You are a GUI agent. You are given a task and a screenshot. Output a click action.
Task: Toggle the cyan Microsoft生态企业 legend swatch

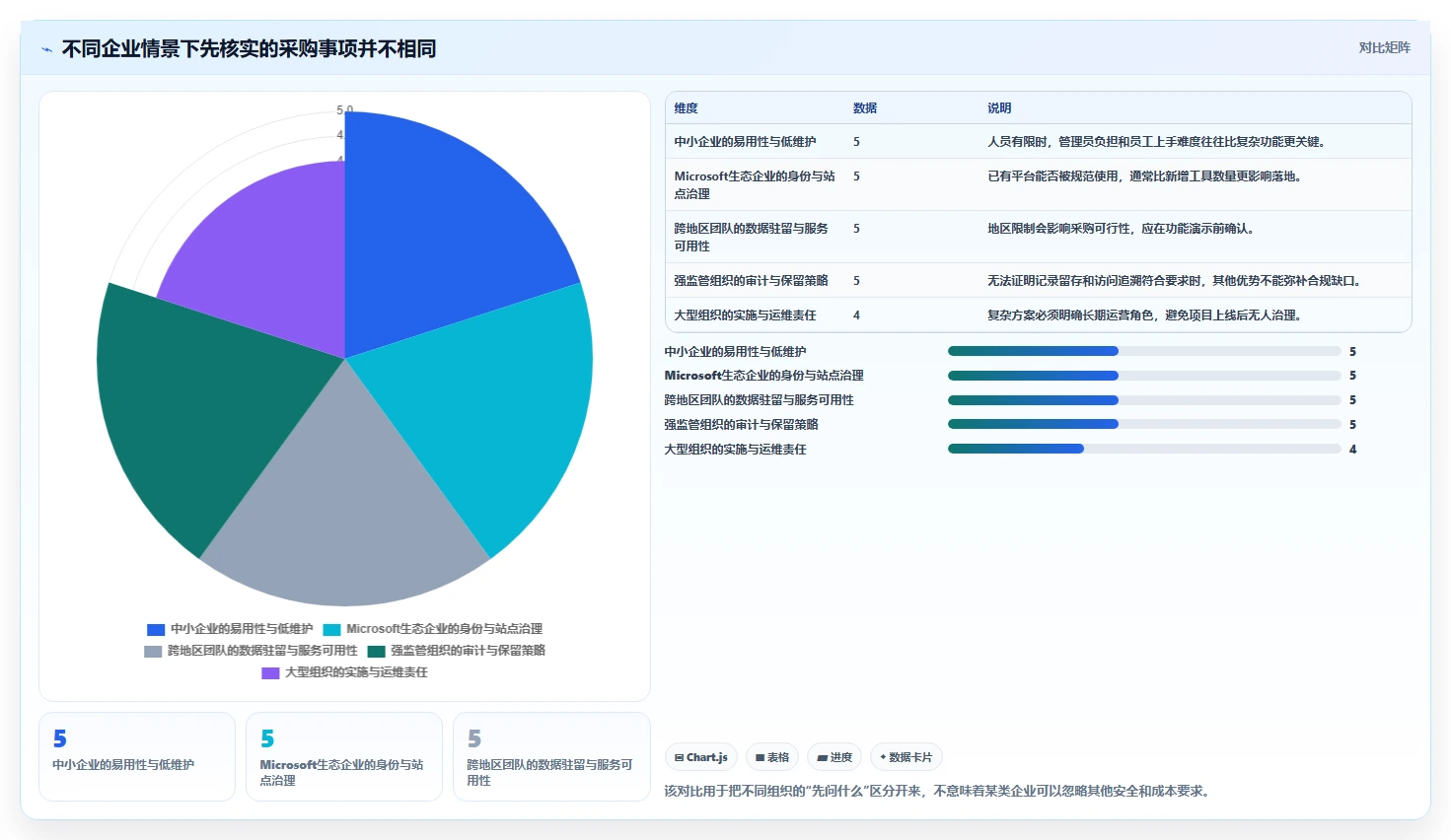(331, 629)
